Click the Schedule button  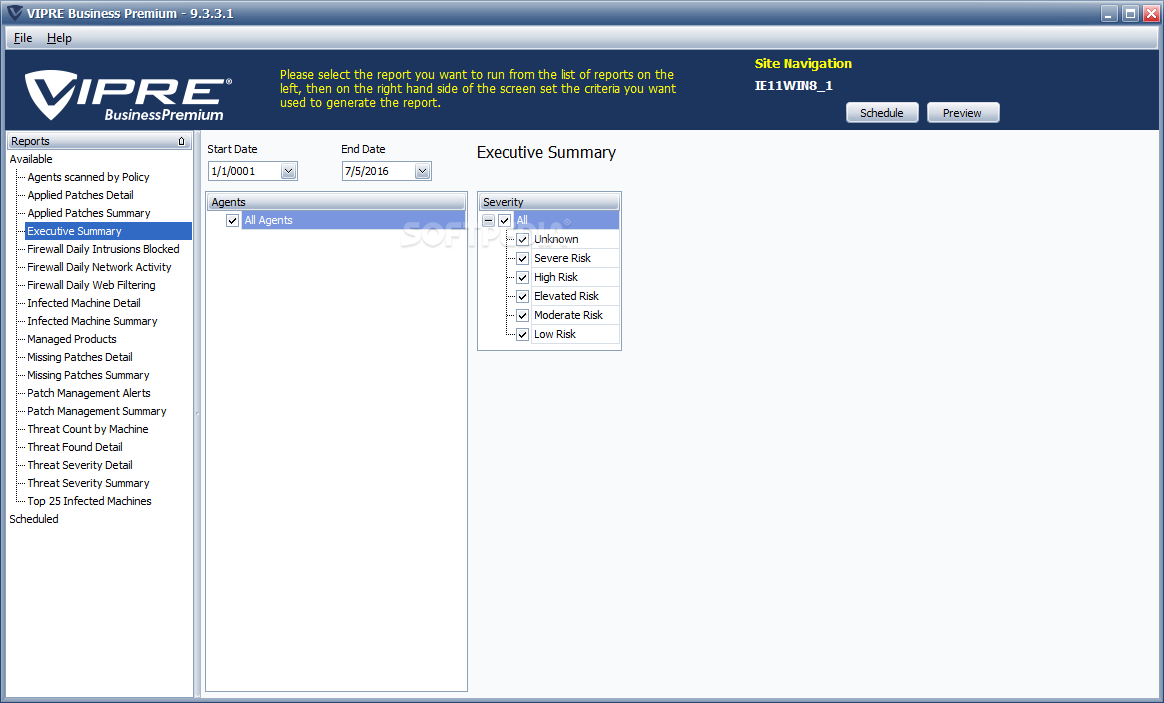[x=882, y=113]
